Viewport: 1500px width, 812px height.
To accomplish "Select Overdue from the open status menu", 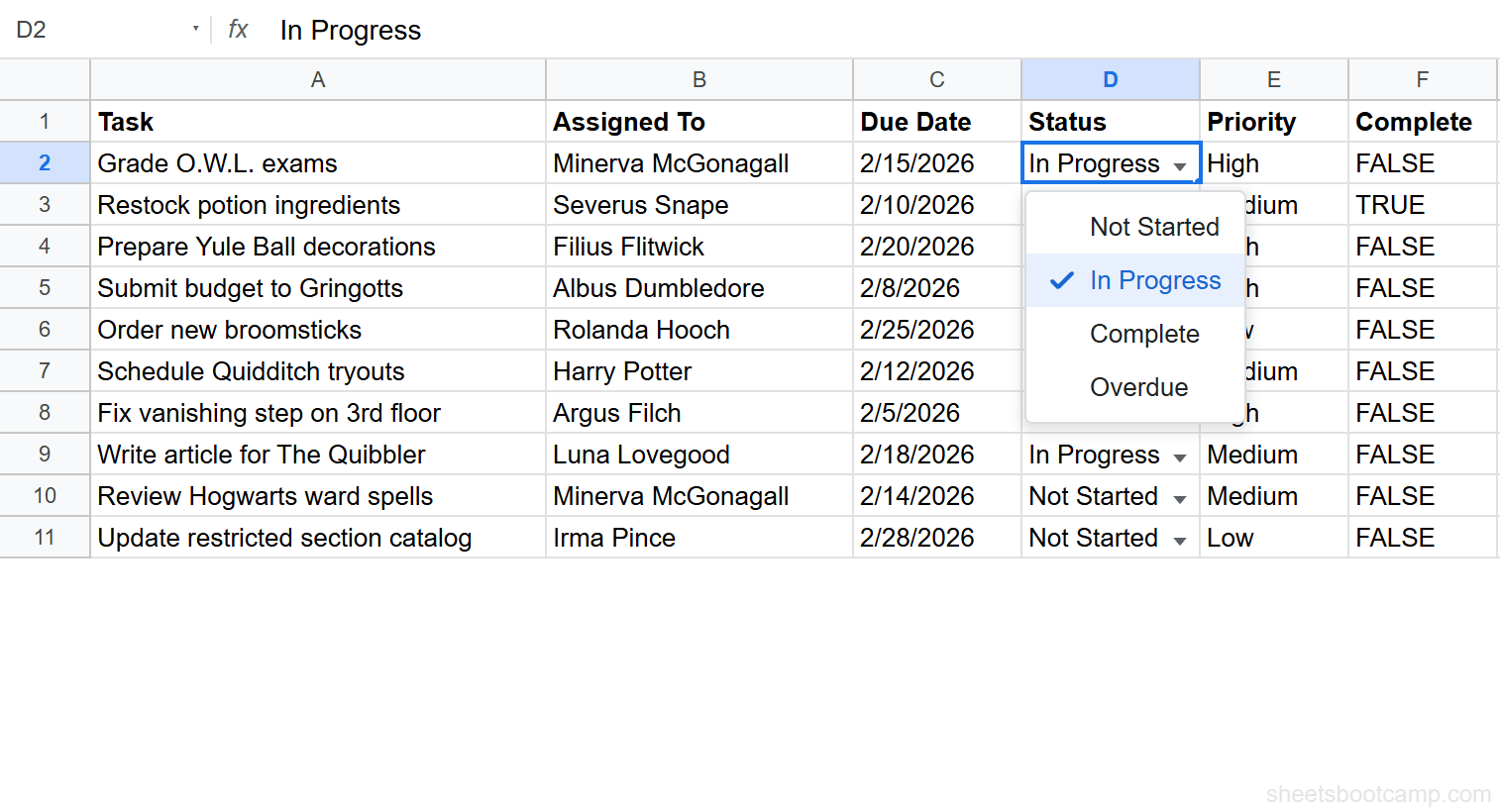I will tap(1138, 387).
